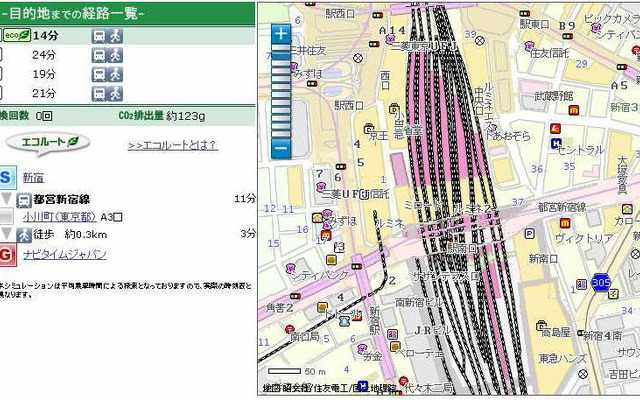Click the 11分 ride duration

(x=244, y=199)
